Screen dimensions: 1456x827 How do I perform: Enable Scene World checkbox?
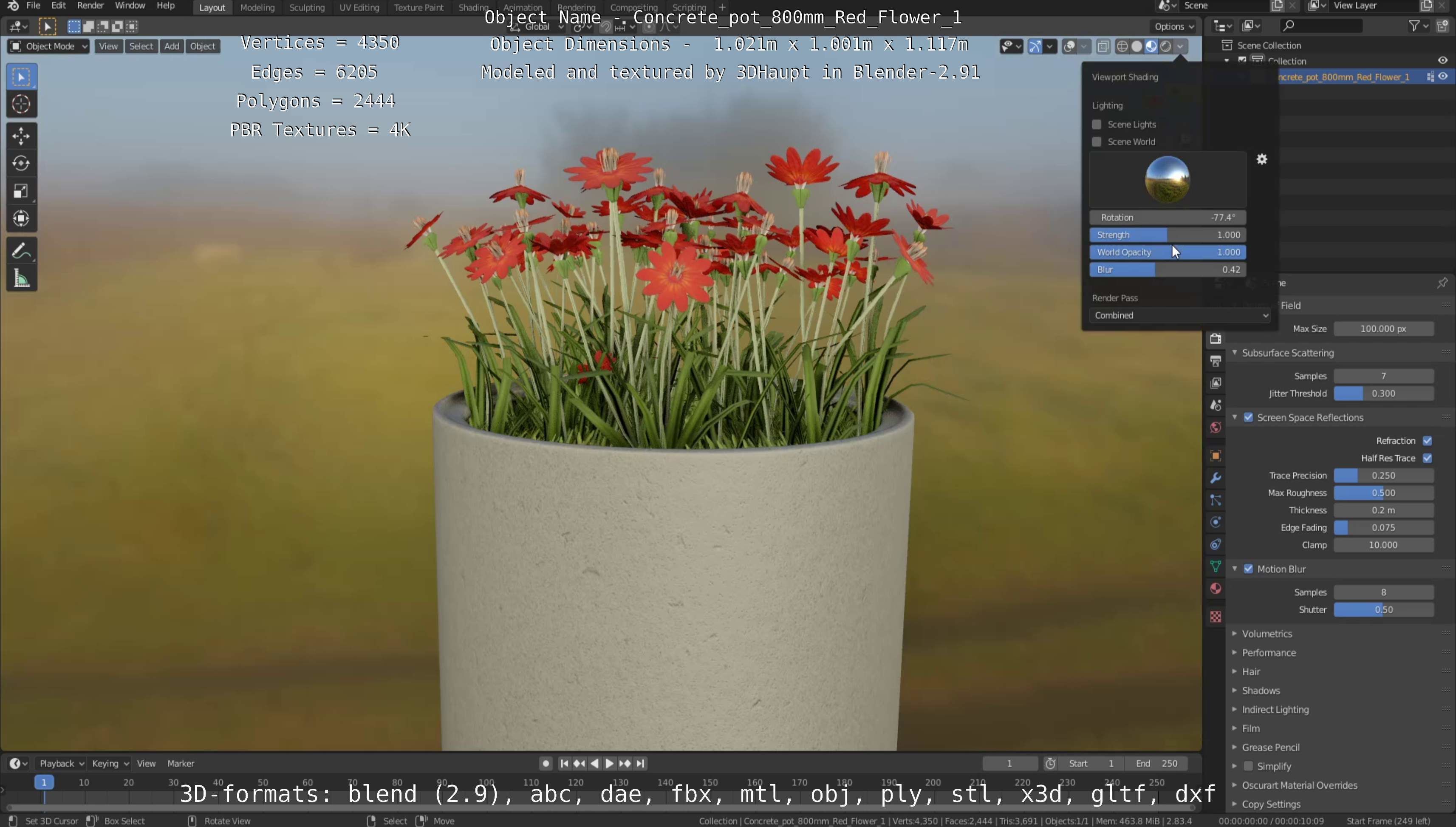pos(1097,142)
